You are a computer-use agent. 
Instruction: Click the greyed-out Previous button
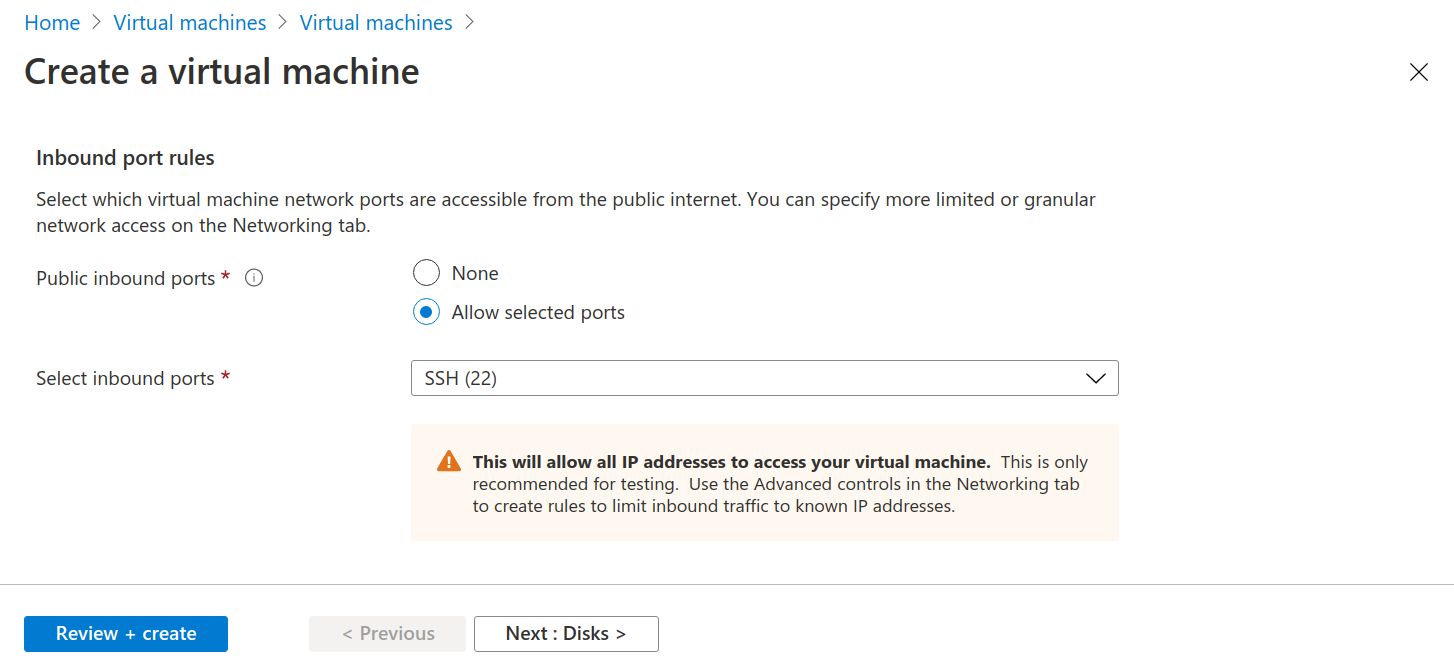(387, 633)
